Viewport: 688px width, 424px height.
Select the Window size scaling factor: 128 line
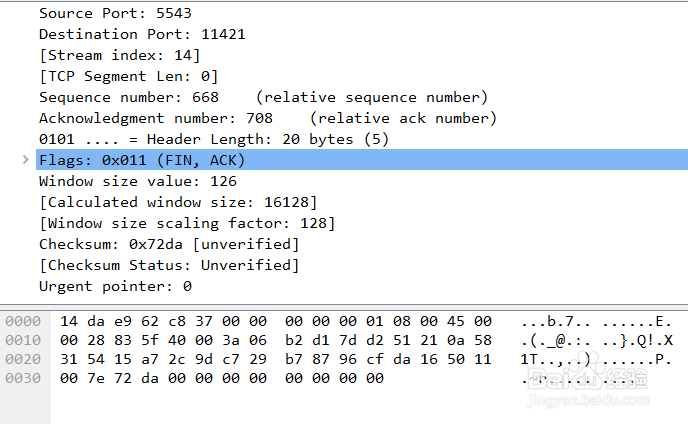point(187,223)
